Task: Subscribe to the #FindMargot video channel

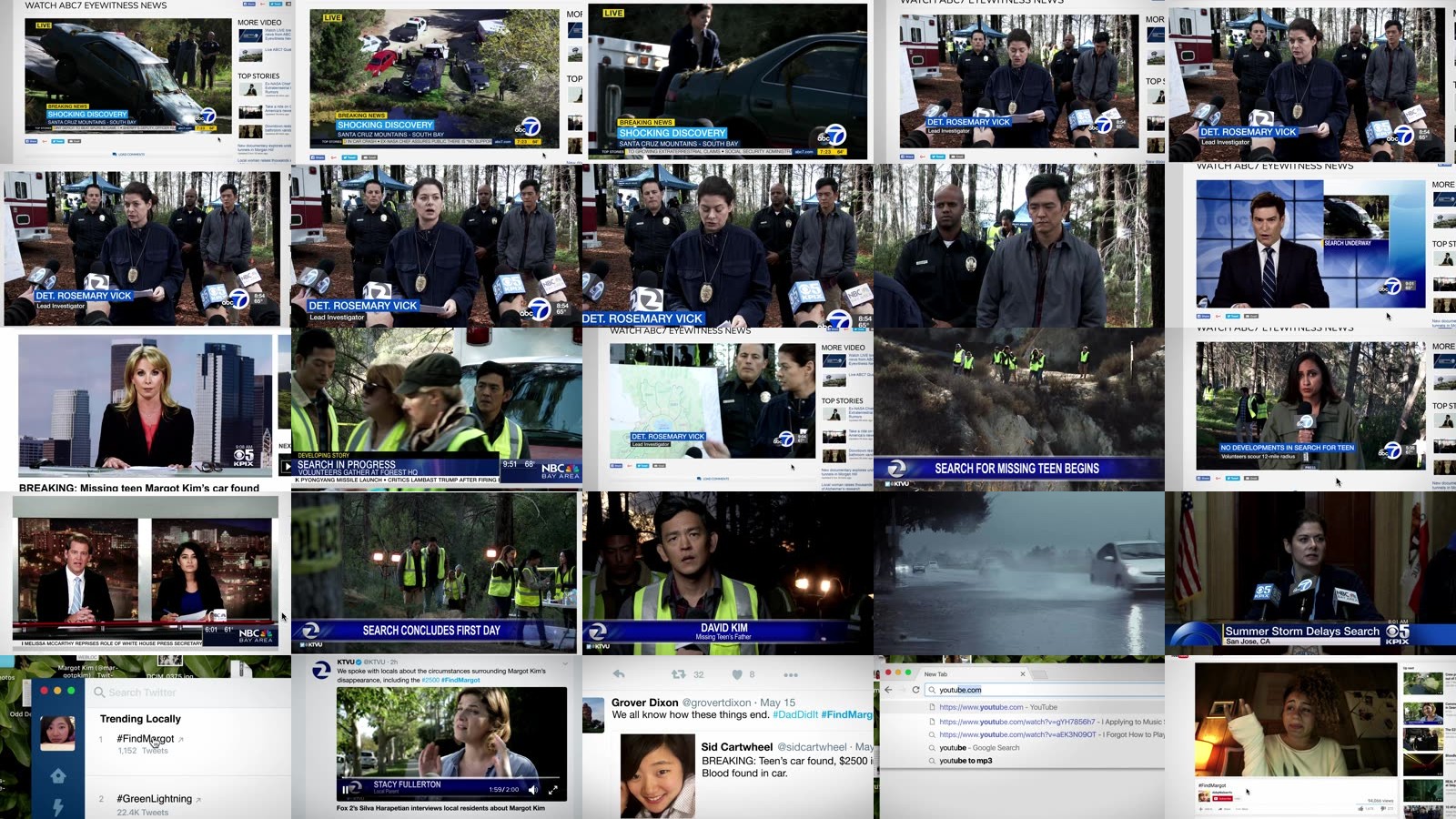Action: 1222,798
